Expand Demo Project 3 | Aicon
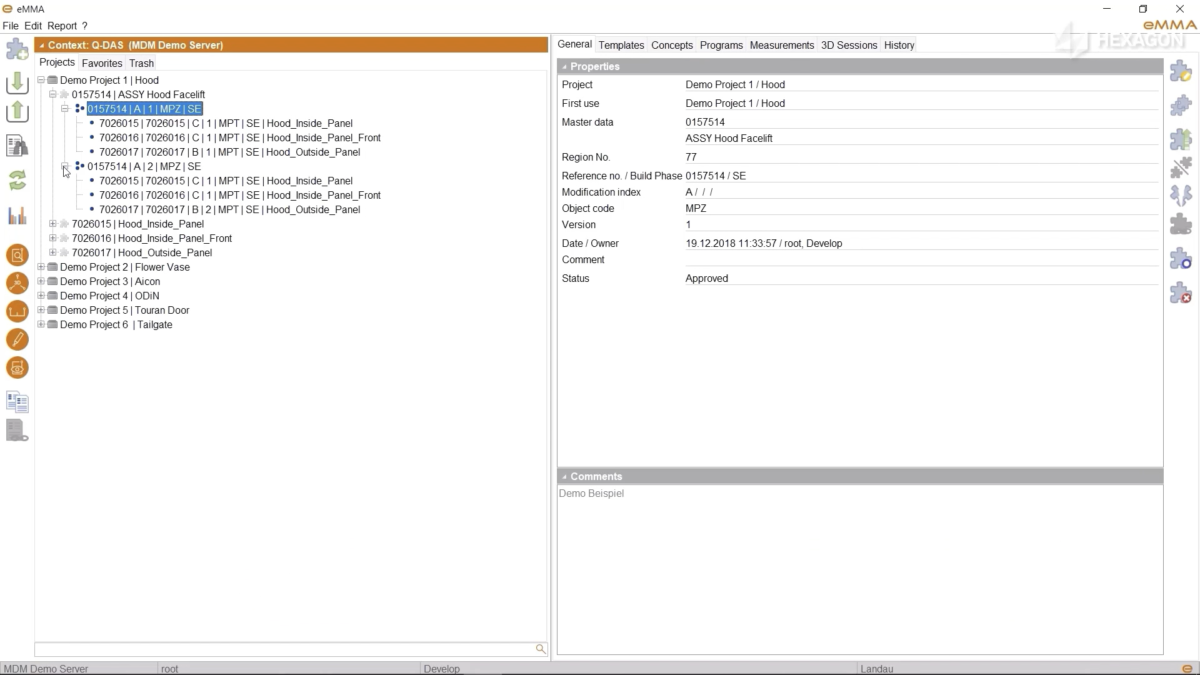The width and height of the screenshot is (1200, 675). (41, 281)
